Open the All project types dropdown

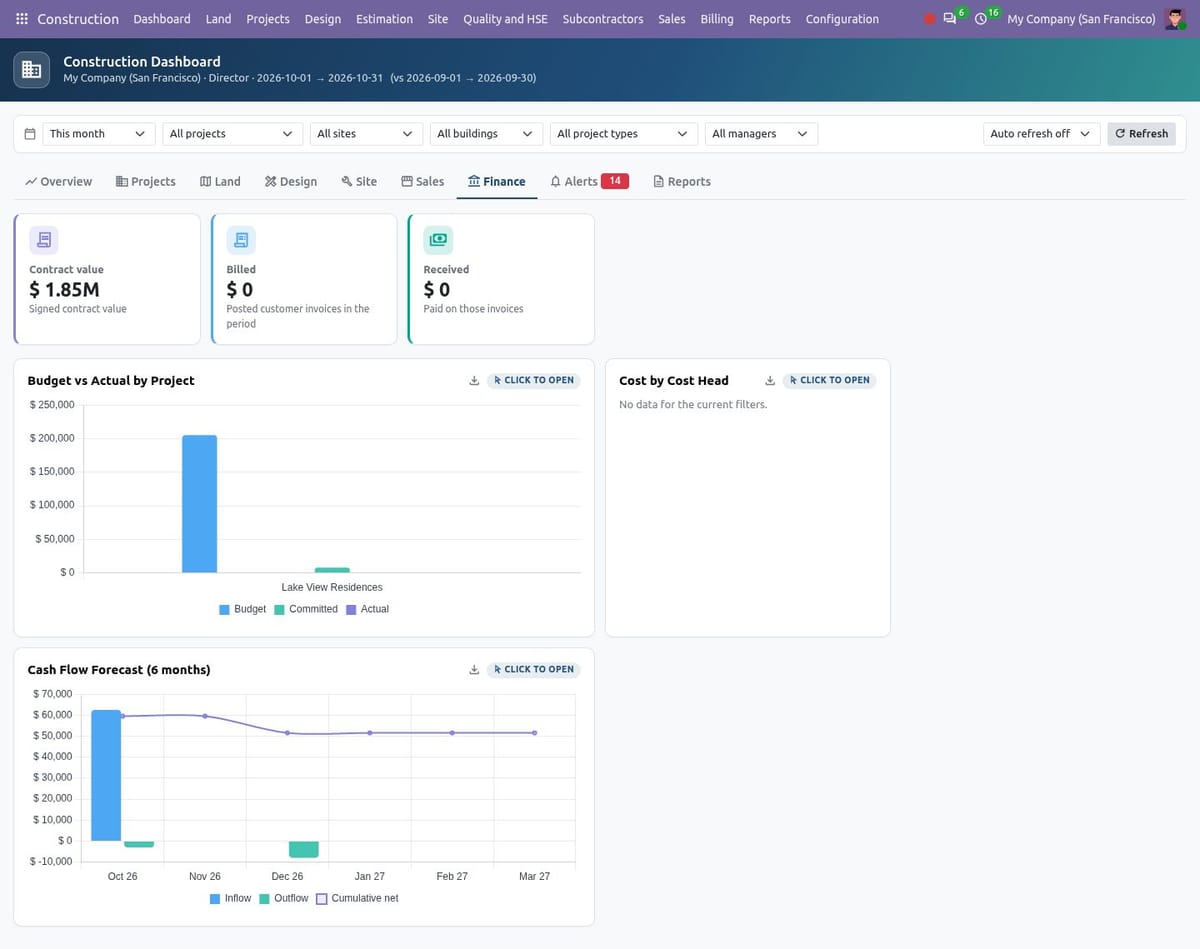624,134
